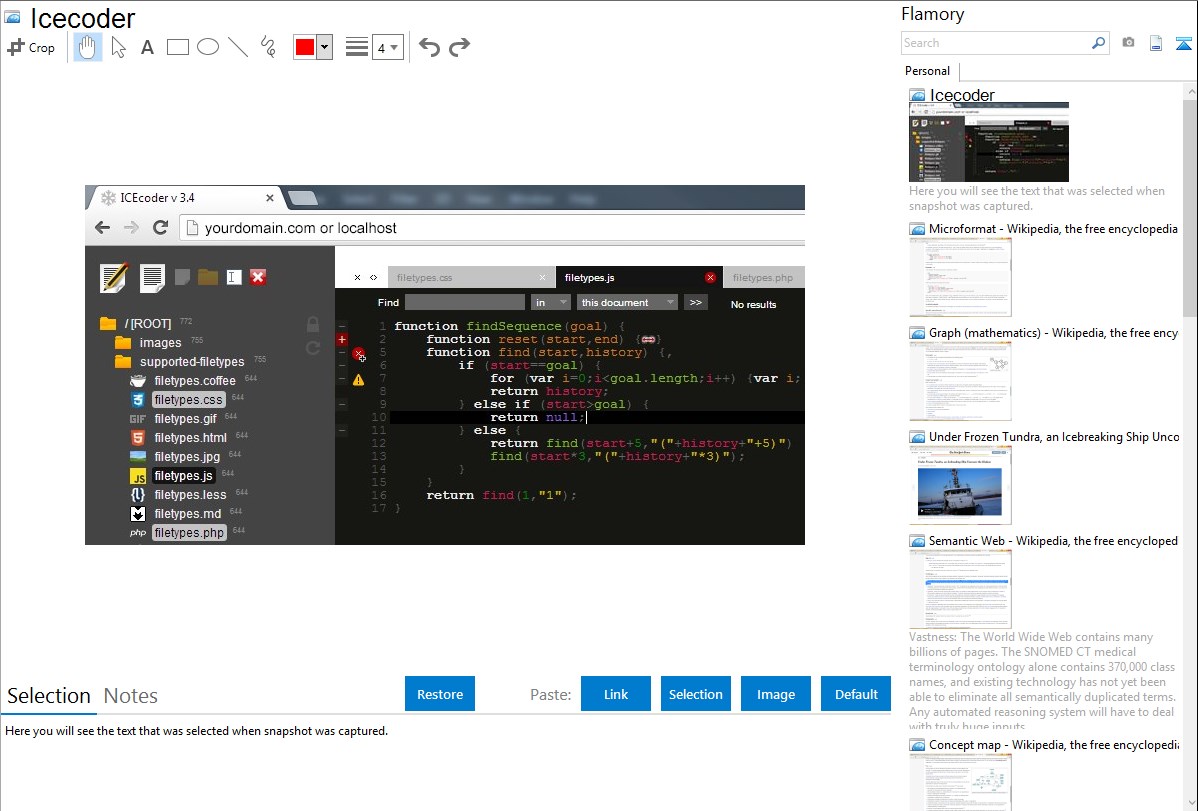
Task: Focus the Flamory Search field
Action: tap(996, 43)
